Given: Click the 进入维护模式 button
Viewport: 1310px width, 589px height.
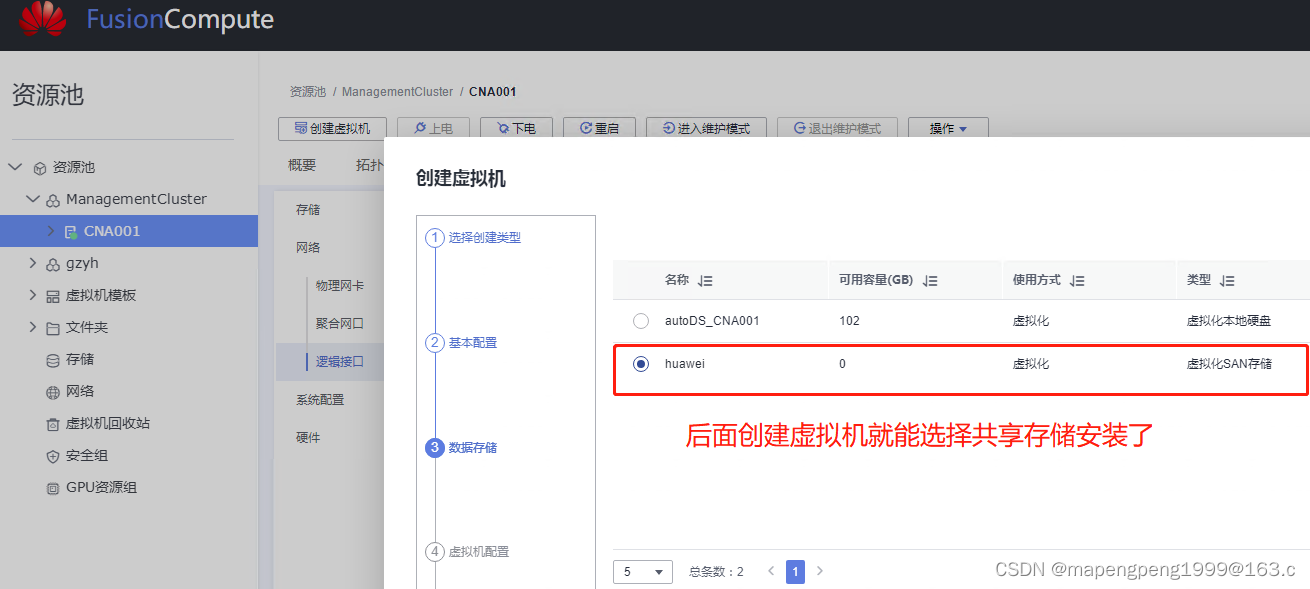Looking at the screenshot, I should click(706, 129).
